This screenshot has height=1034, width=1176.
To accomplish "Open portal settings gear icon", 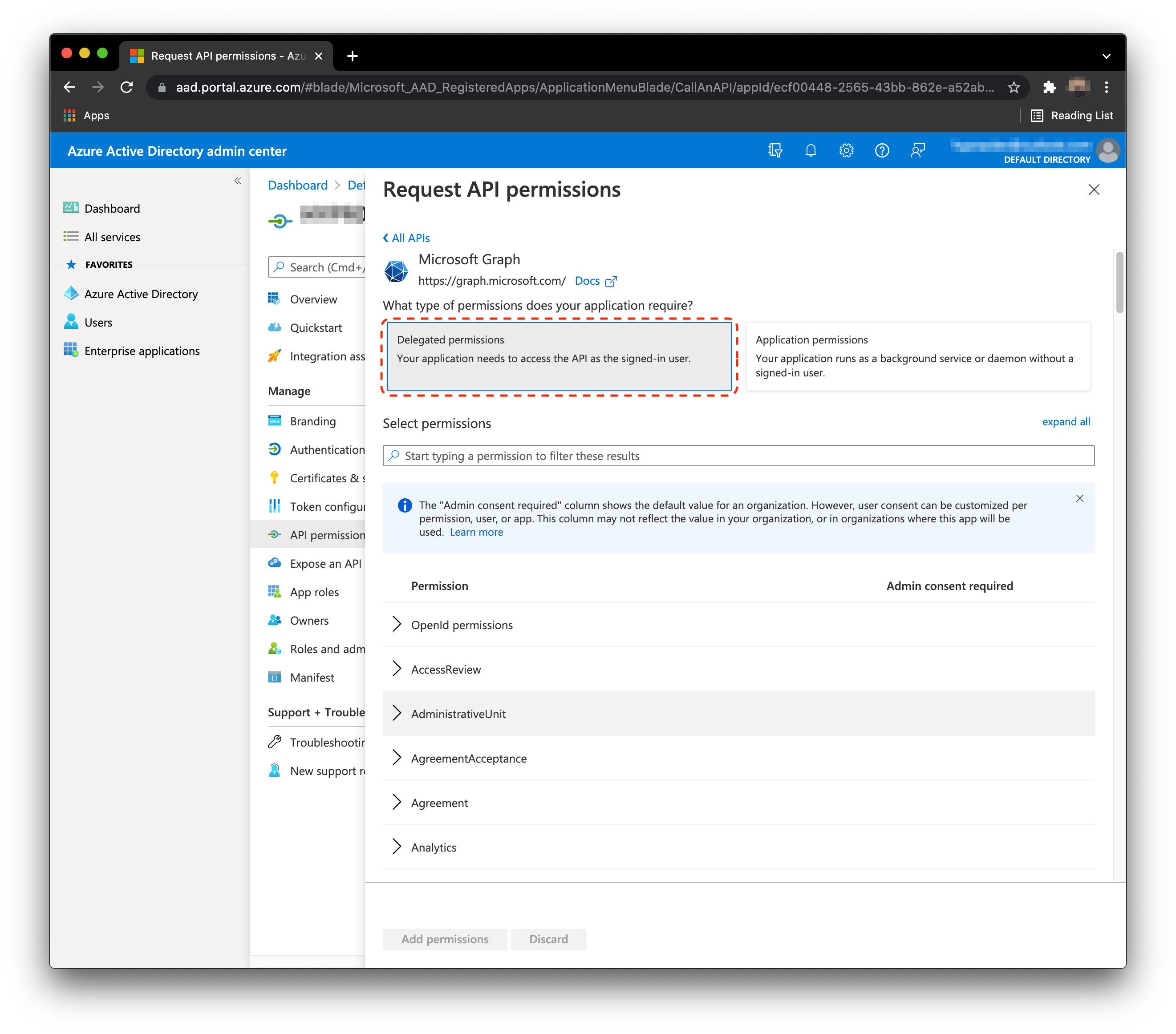I will pyautogui.click(x=846, y=151).
